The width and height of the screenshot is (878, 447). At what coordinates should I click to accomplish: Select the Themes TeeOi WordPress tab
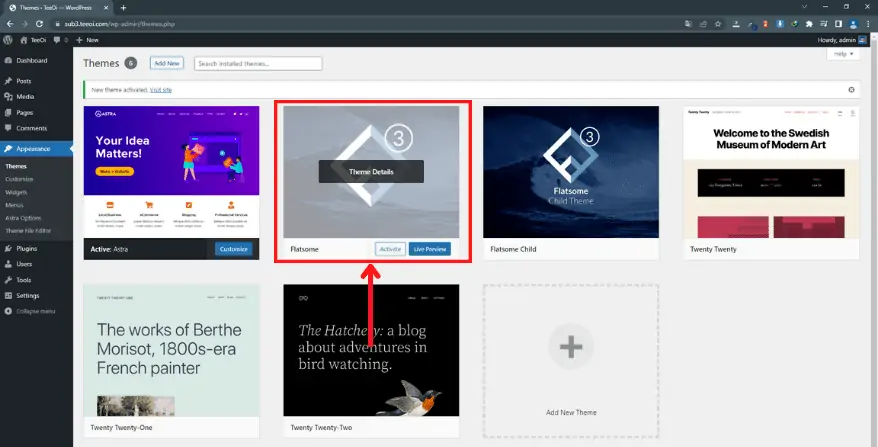58,8
